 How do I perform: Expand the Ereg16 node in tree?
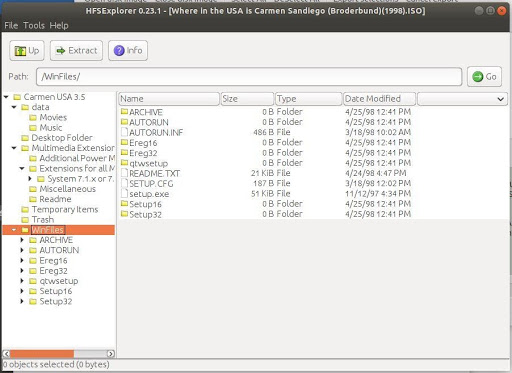pos(22,261)
